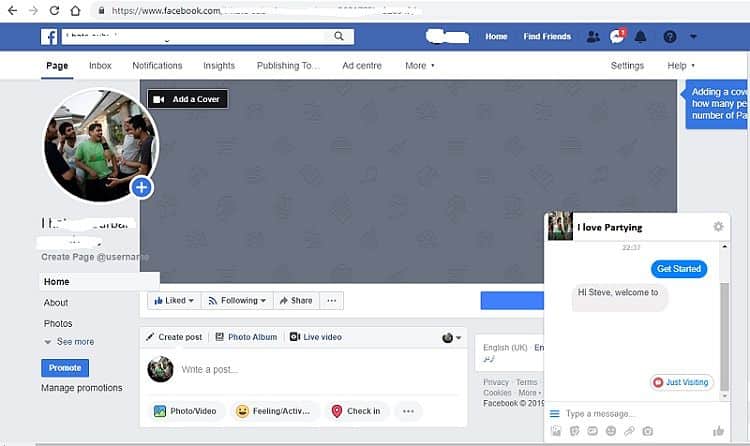Open the Inbox tab
The width and height of the screenshot is (750, 446).
[x=100, y=66]
